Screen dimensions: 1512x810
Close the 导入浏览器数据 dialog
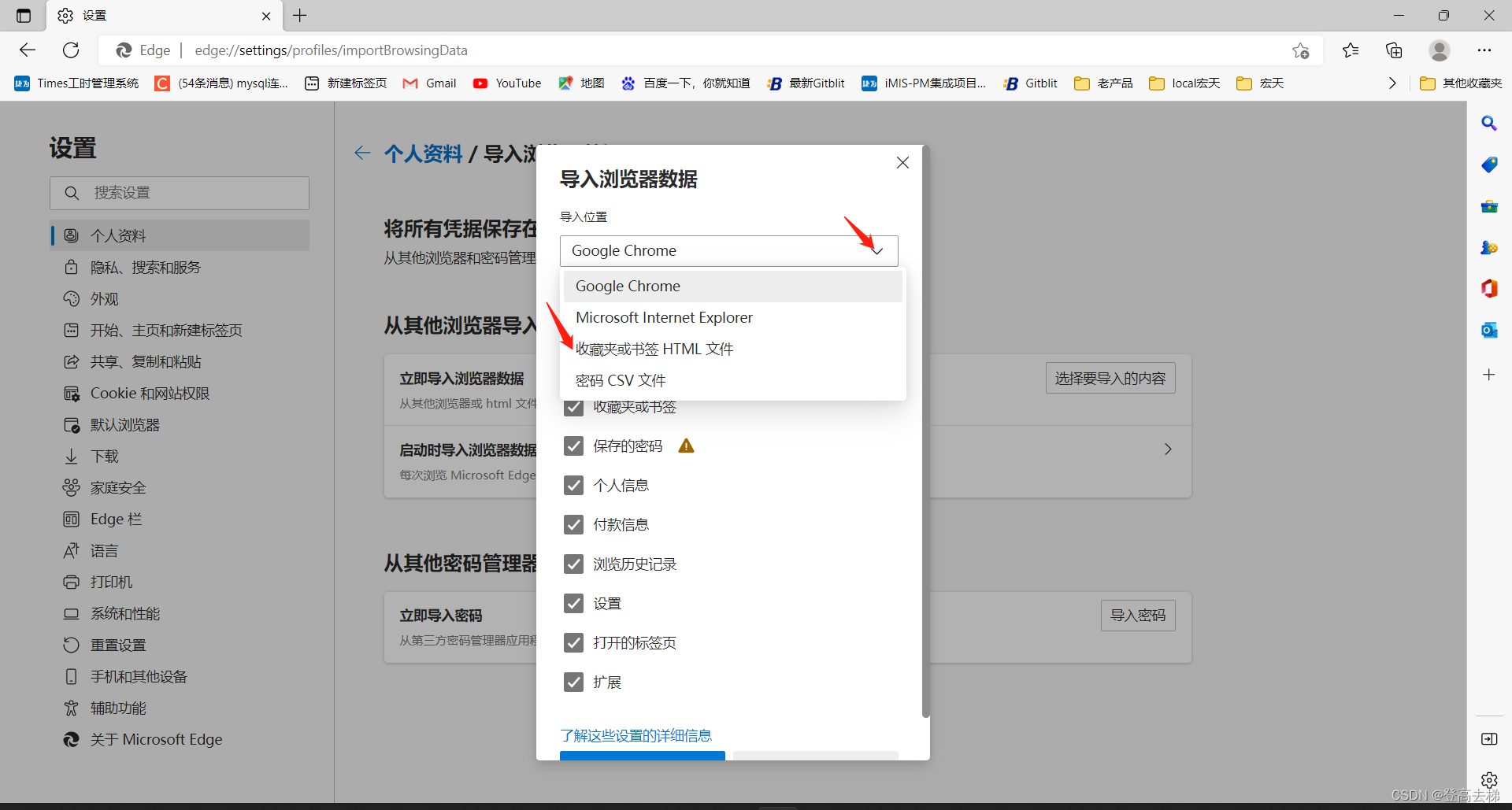[x=902, y=163]
